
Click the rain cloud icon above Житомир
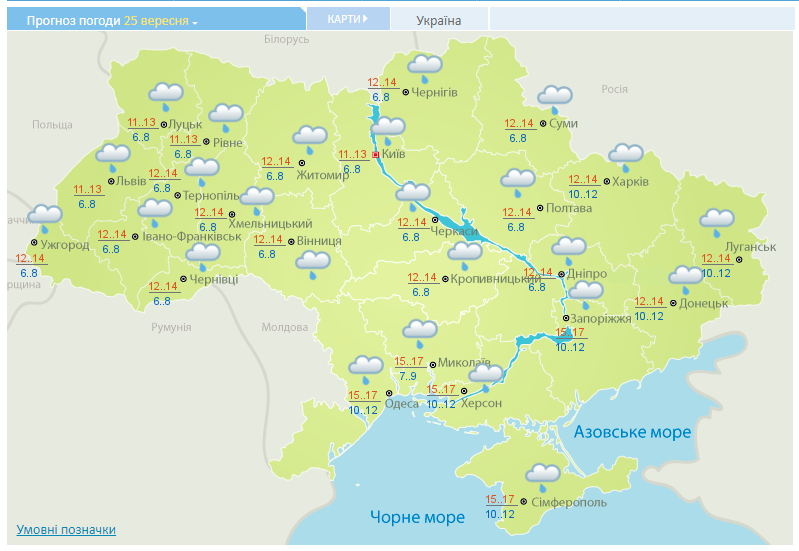click(x=311, y=138)
